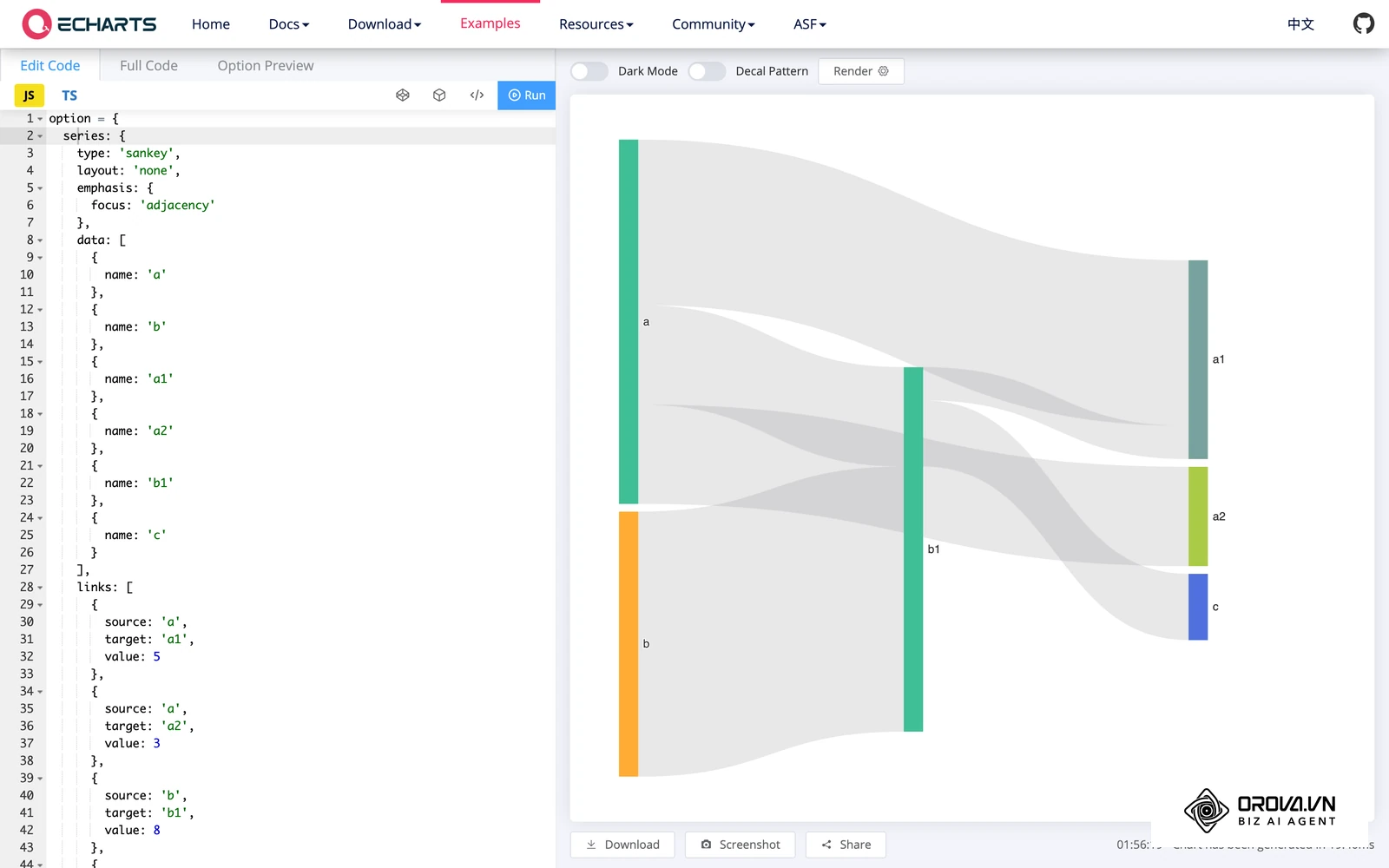Switch site language to 中文

(1300, 24)
